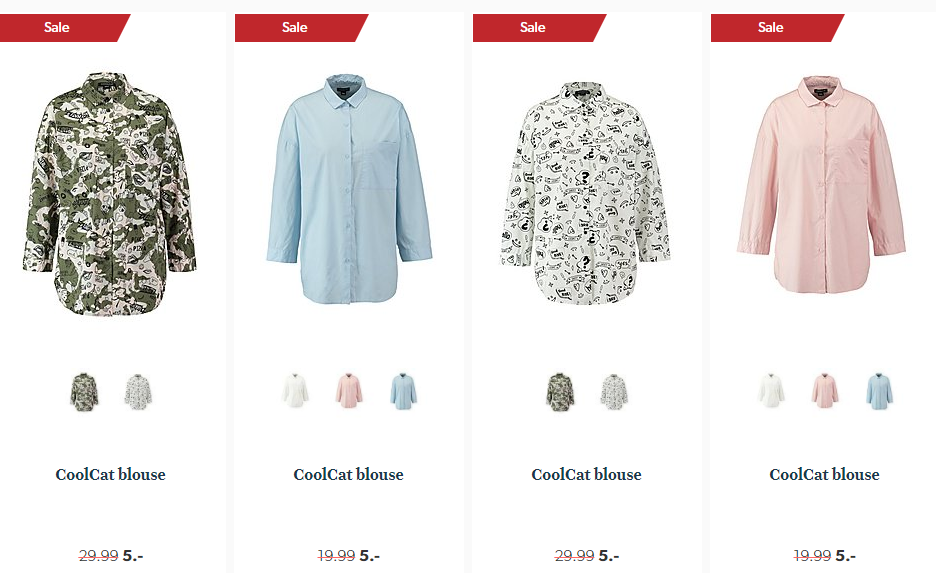Choose blue color variant under second blouse
This screenshot has height=573, width=936.
(404, 391)
